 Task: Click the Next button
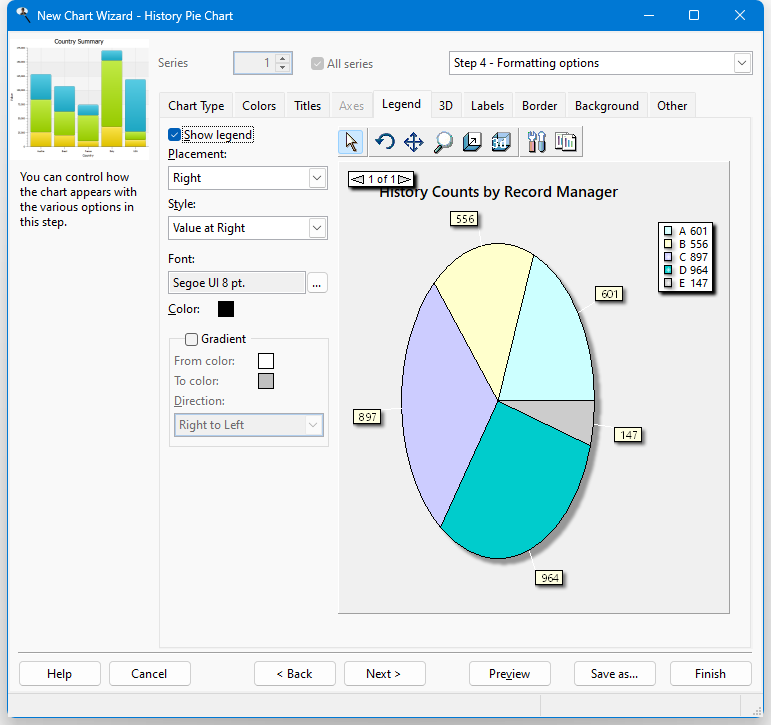coord(385,674)
